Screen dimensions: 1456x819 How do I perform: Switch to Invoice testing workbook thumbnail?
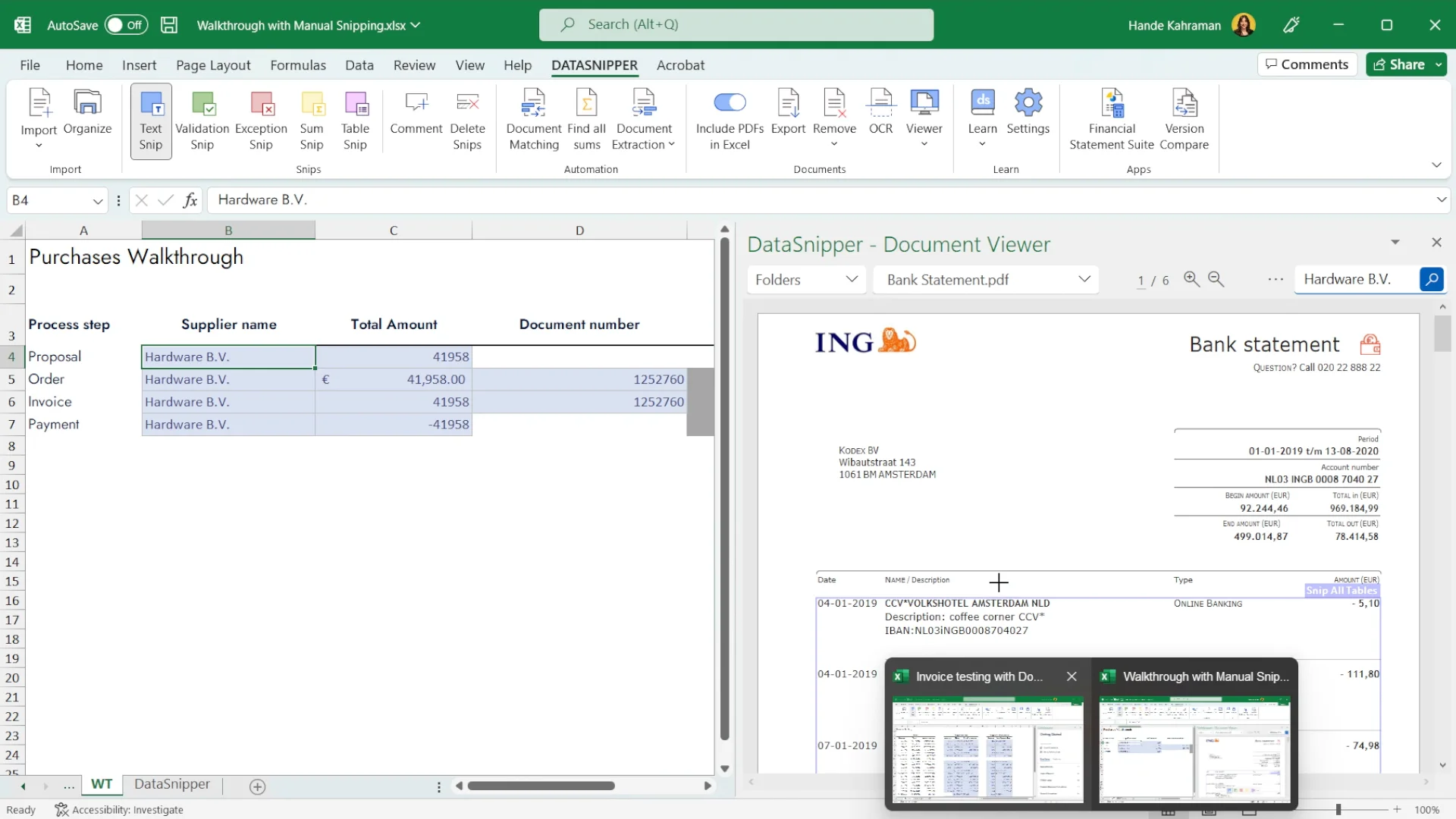tap(987, 748)
